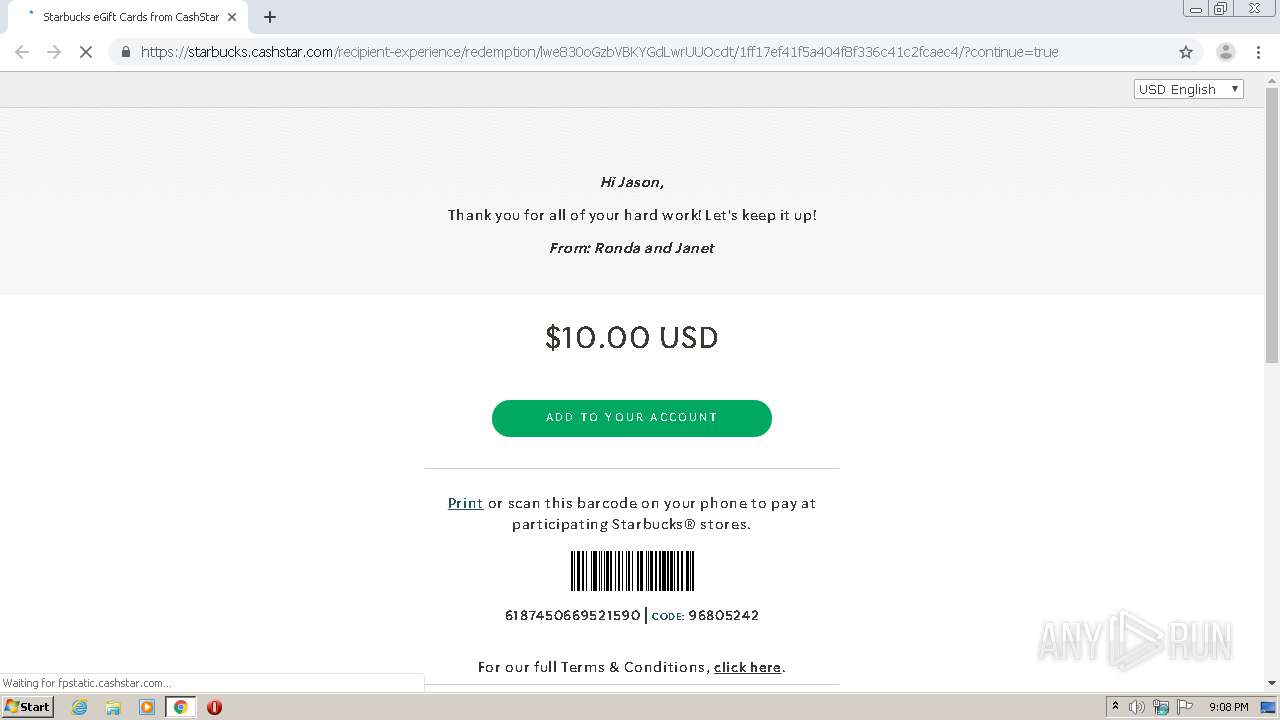Open the Windows Start menu

click(28, 707)
